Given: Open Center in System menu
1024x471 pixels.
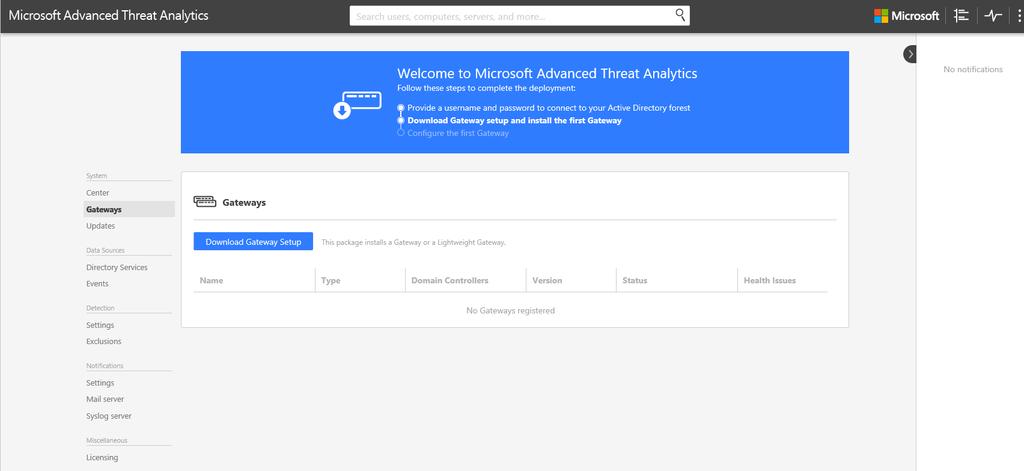Looking at the screenshot, I should [x=98, y=193].
